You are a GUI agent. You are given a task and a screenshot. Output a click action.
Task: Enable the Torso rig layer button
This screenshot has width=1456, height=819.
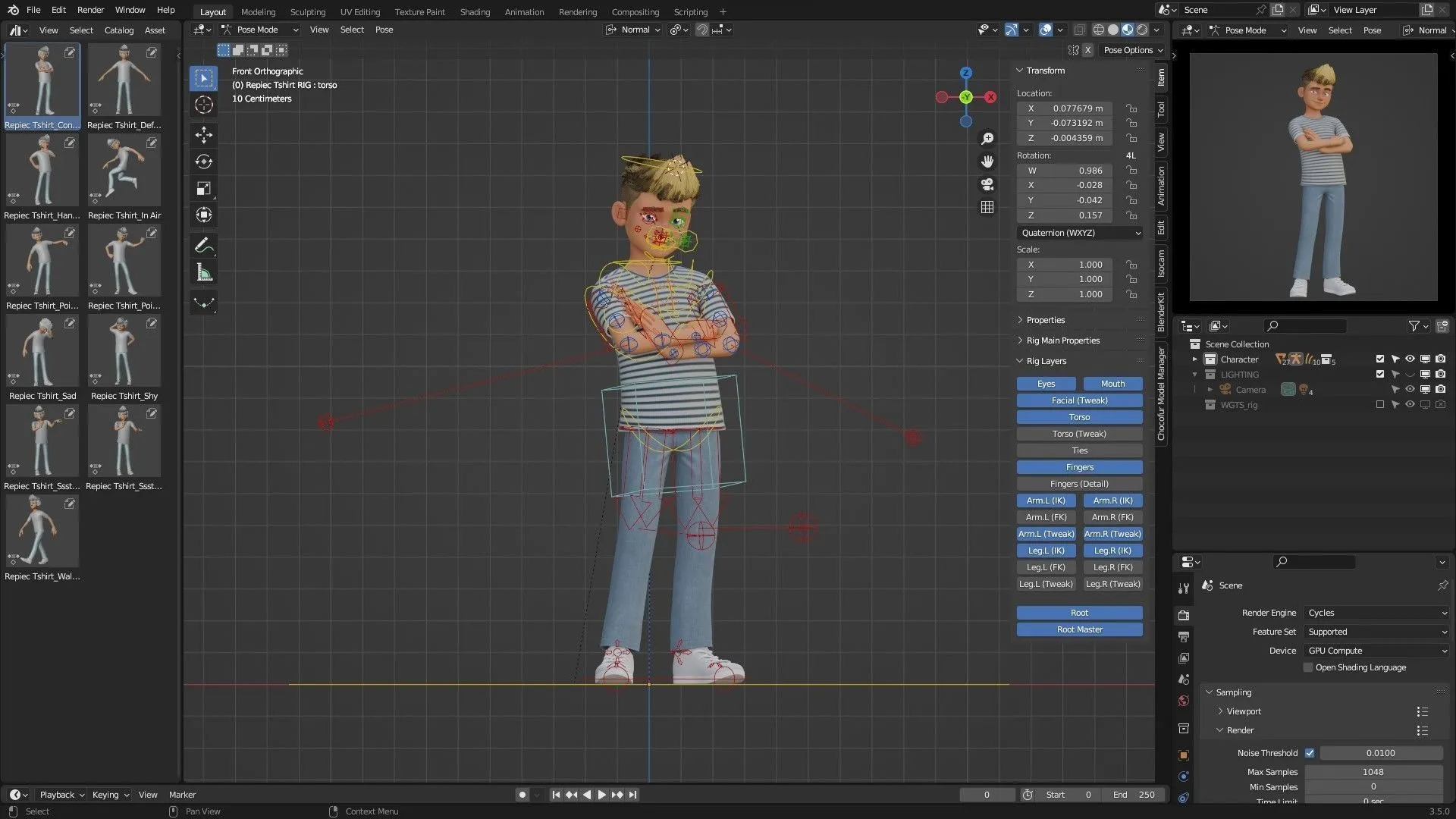[x=1078, y=416]
